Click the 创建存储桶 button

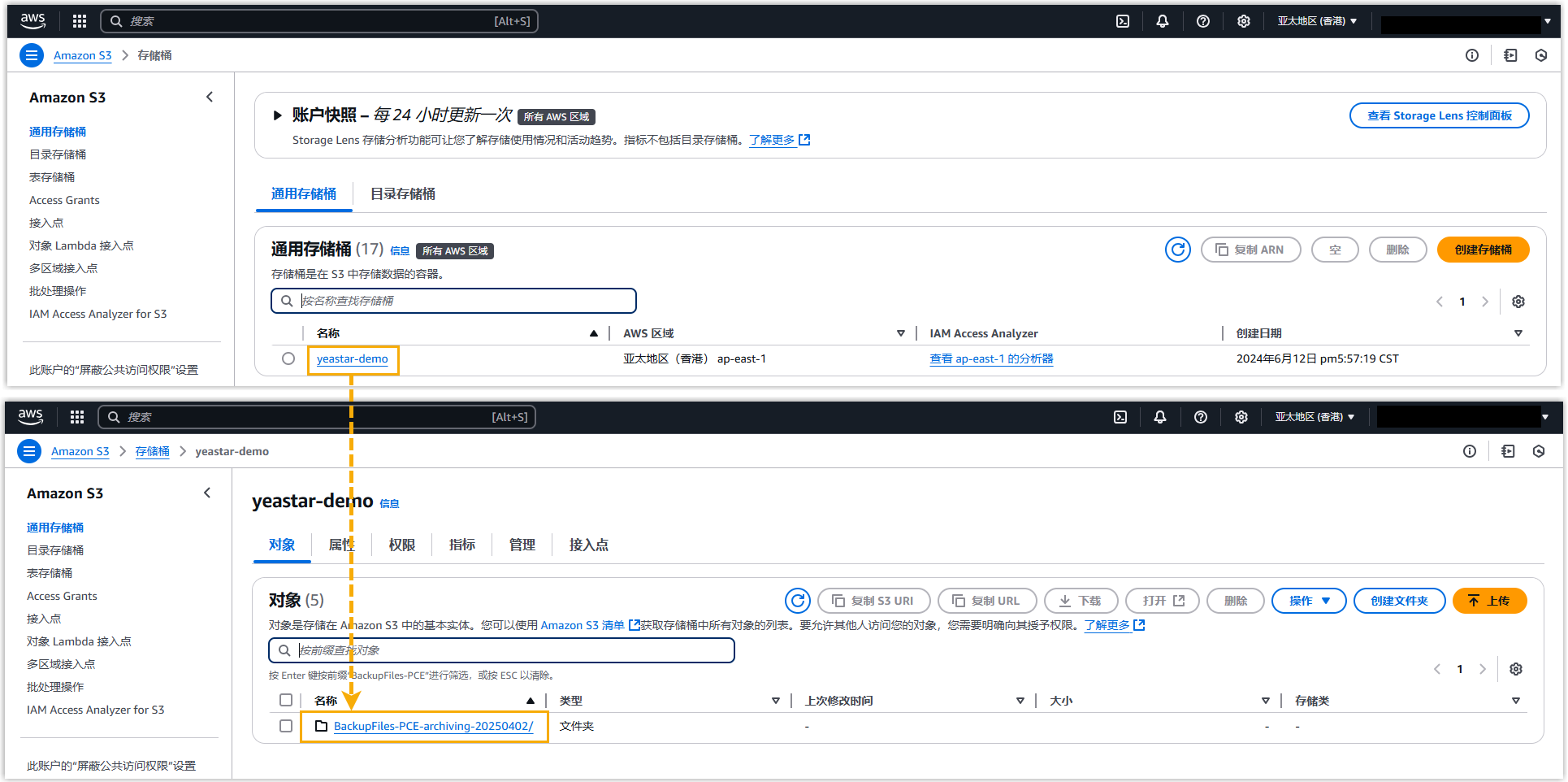pyautogui.click(x=1483, y=250)
